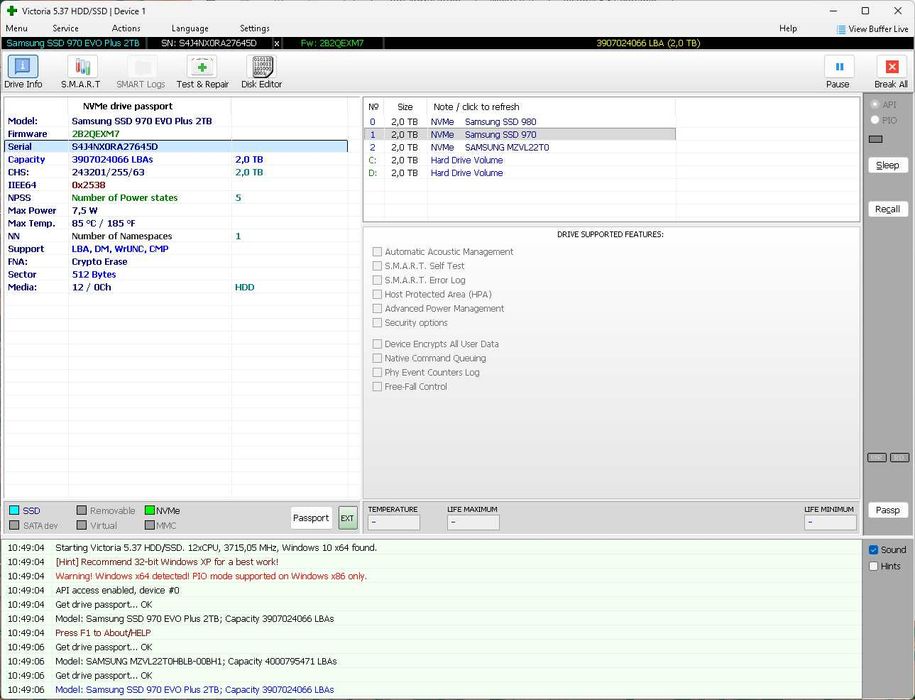
Task: Click the Virtual indicator box
Action: point(82,526)
